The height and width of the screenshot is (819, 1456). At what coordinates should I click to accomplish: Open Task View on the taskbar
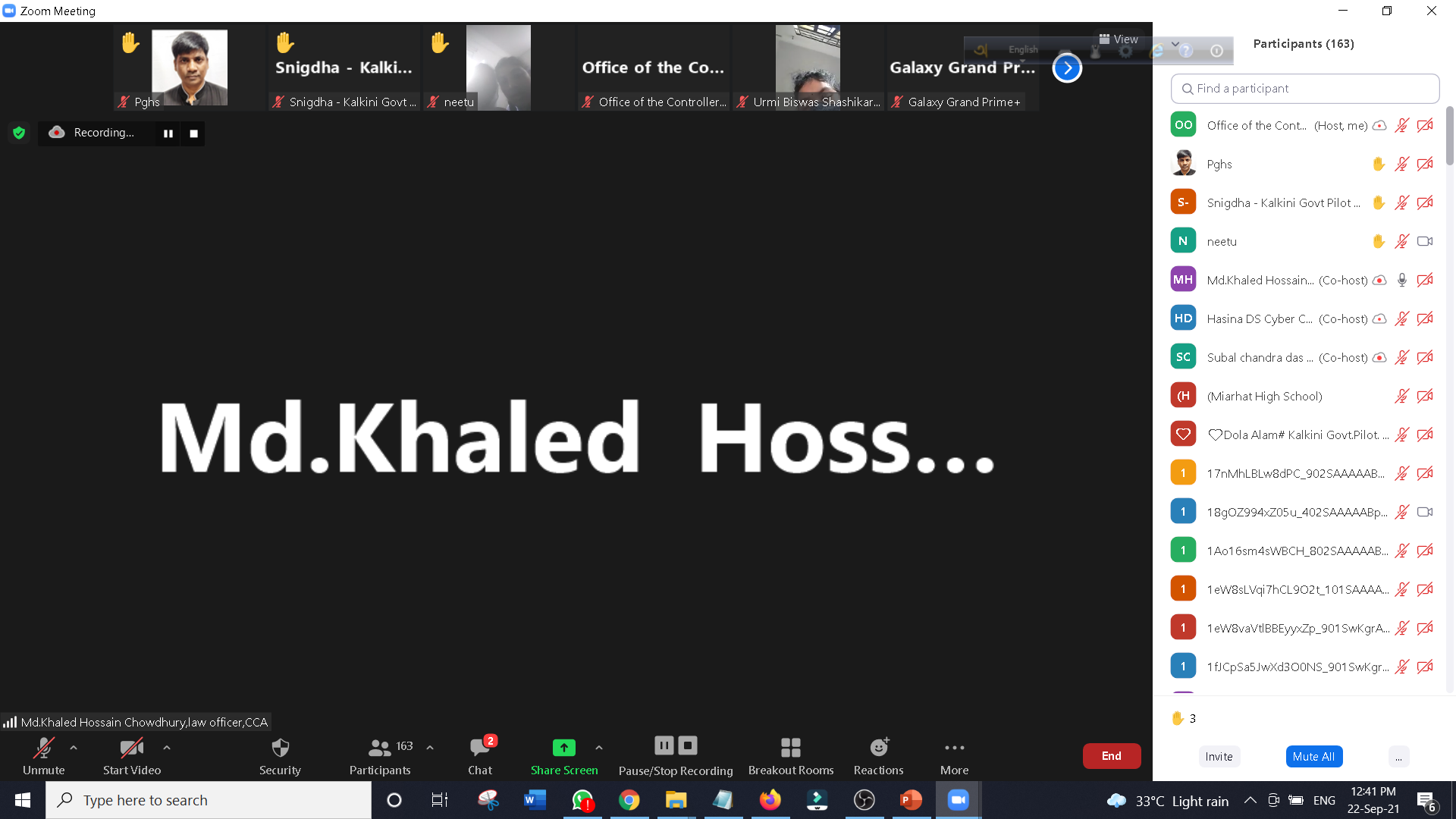[x=440, y=800]
